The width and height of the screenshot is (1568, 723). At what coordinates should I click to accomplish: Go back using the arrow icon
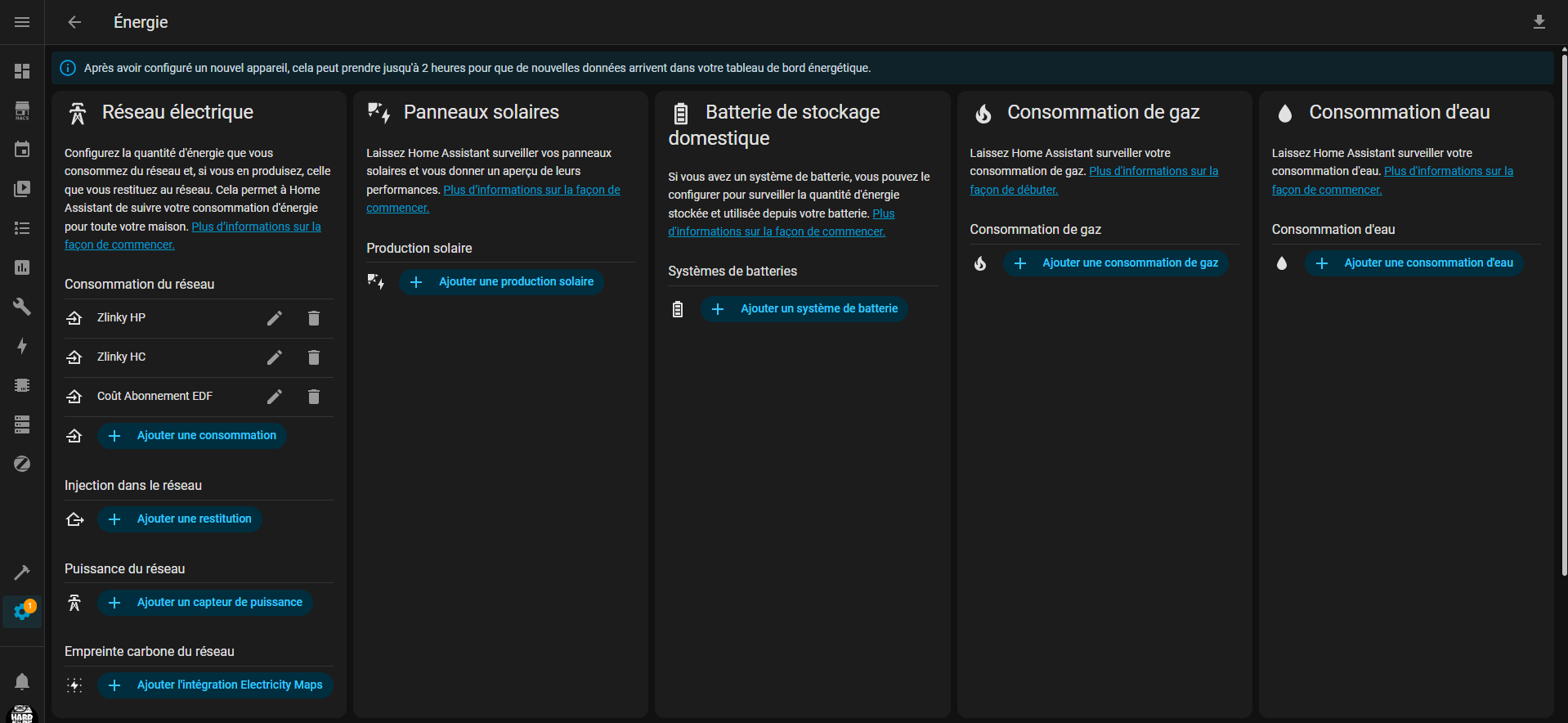(74, 22)
